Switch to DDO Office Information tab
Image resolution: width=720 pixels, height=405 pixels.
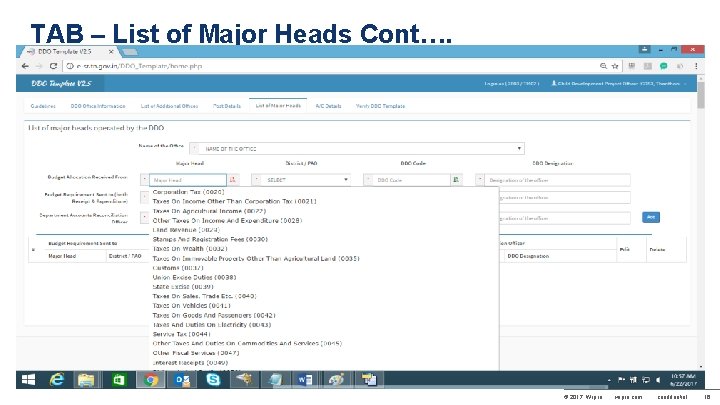pos(98,106)
